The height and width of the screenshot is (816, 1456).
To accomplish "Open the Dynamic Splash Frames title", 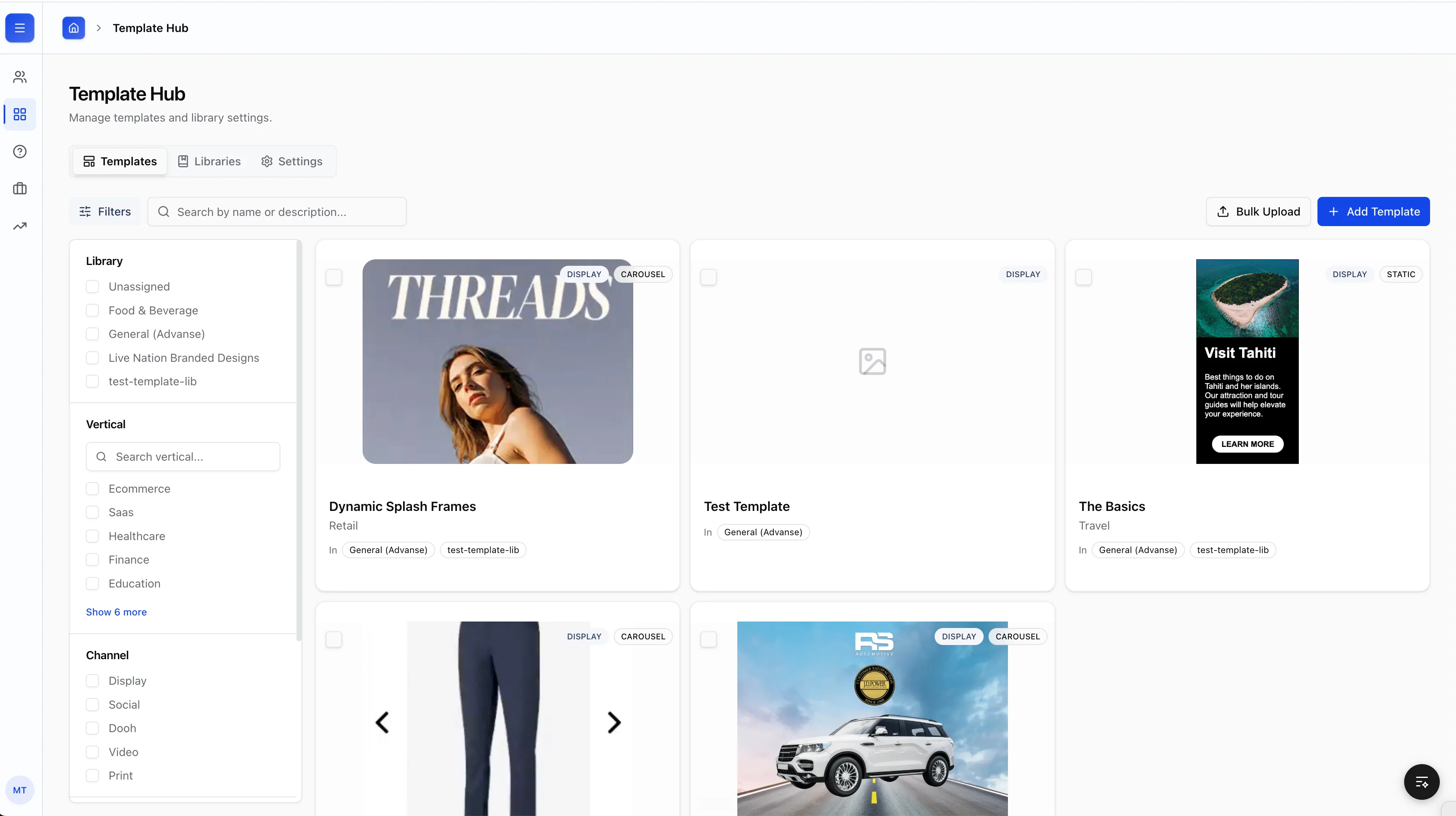I will click(402, 506).
